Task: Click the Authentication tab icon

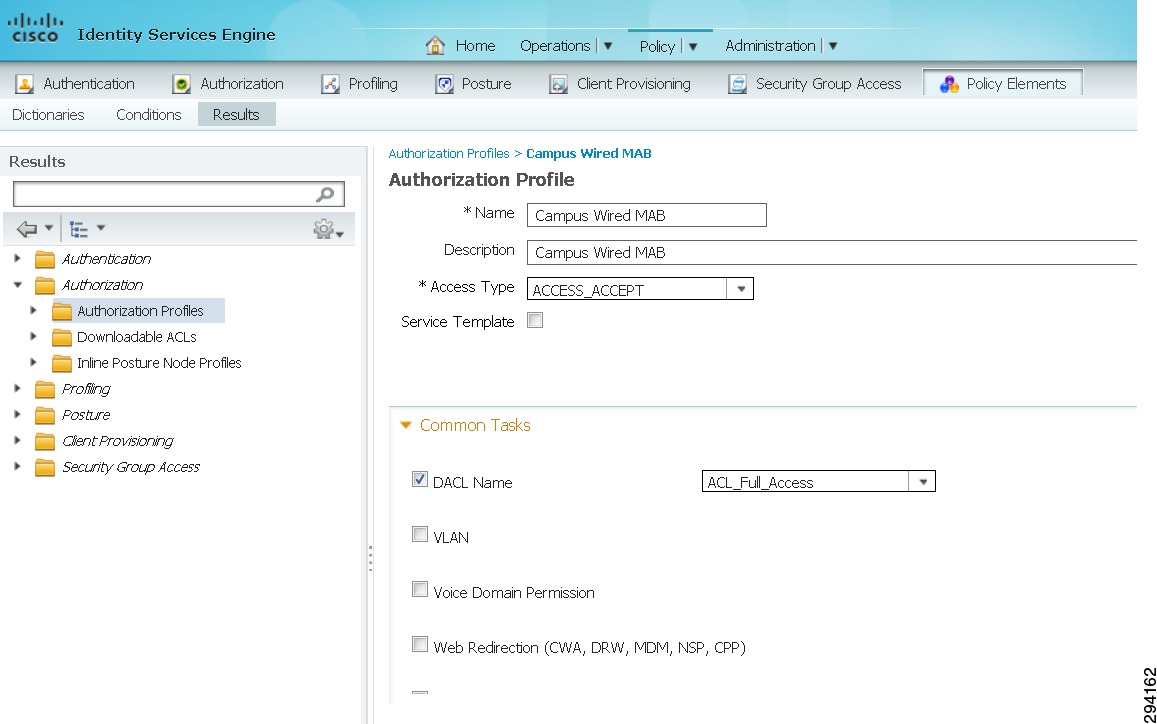Action: coord(24,84)
